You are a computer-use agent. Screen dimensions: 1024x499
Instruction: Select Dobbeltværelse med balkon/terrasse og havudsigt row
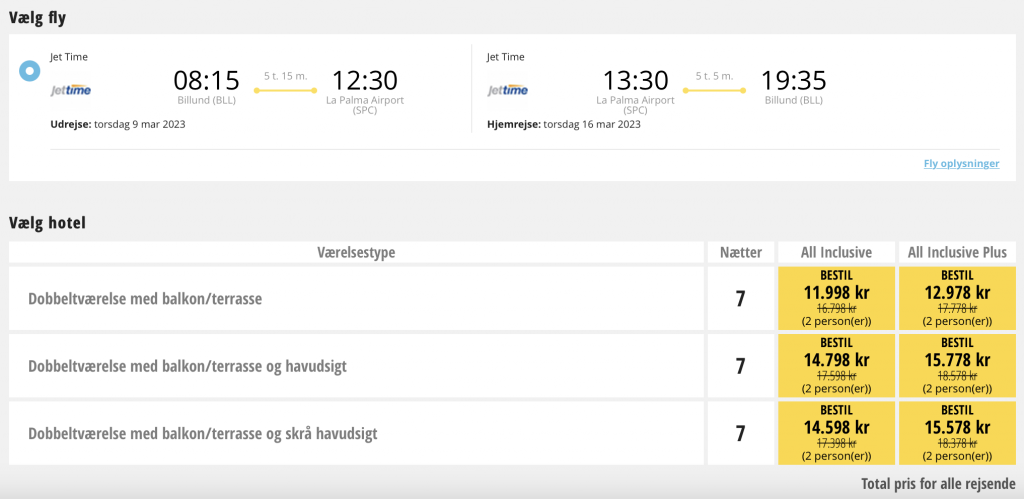click(x=356, y=366)
